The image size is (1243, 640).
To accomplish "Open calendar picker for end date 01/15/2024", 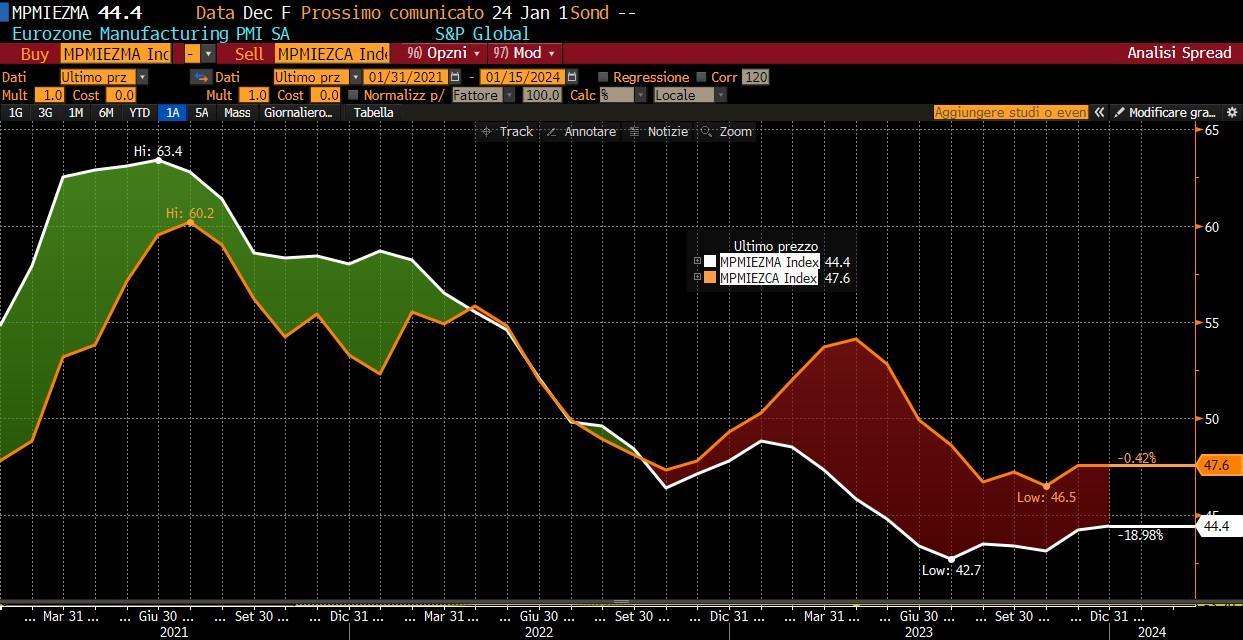I will (x=572, y=77).
